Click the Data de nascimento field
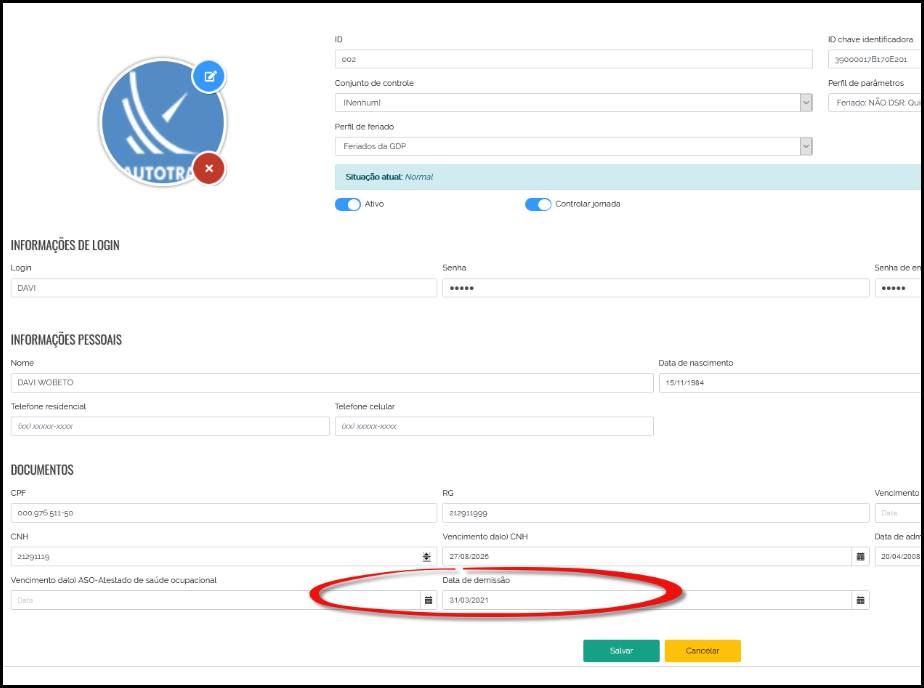 click(790, 383)
